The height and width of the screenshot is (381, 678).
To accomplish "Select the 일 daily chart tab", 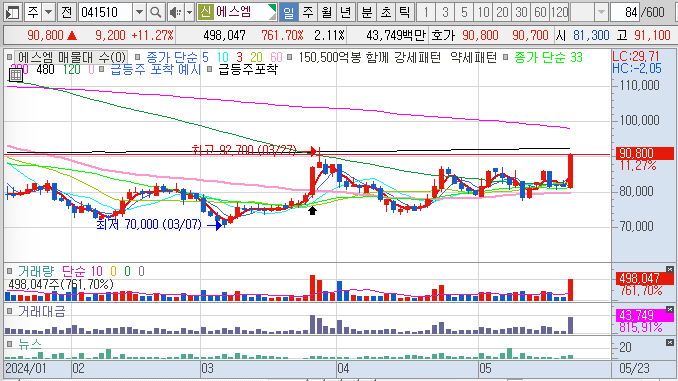I will (288, 12).
